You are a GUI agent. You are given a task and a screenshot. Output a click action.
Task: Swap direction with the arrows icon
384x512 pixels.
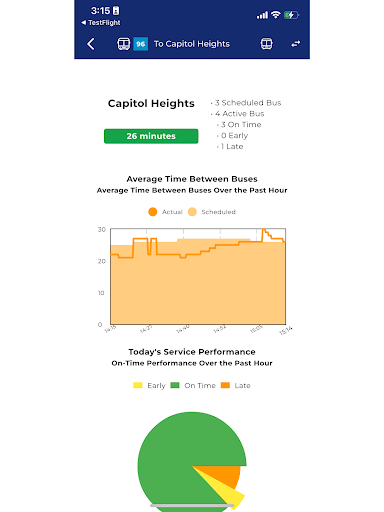pos(296,44)
